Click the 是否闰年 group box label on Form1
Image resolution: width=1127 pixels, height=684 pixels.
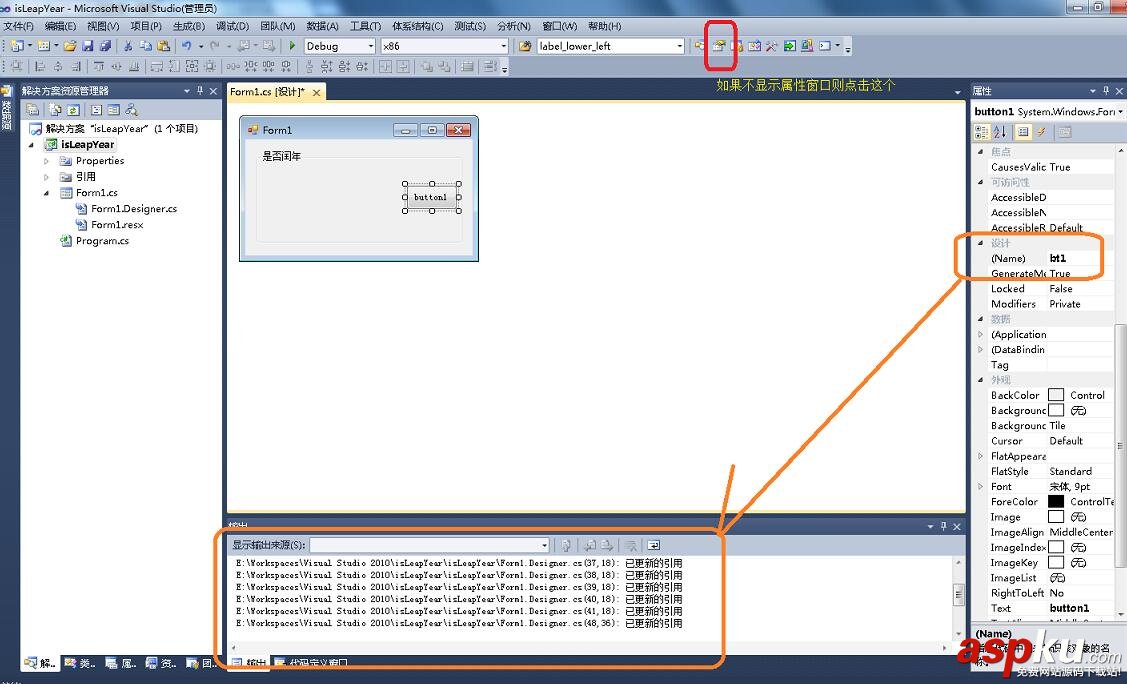pos(282,156)
